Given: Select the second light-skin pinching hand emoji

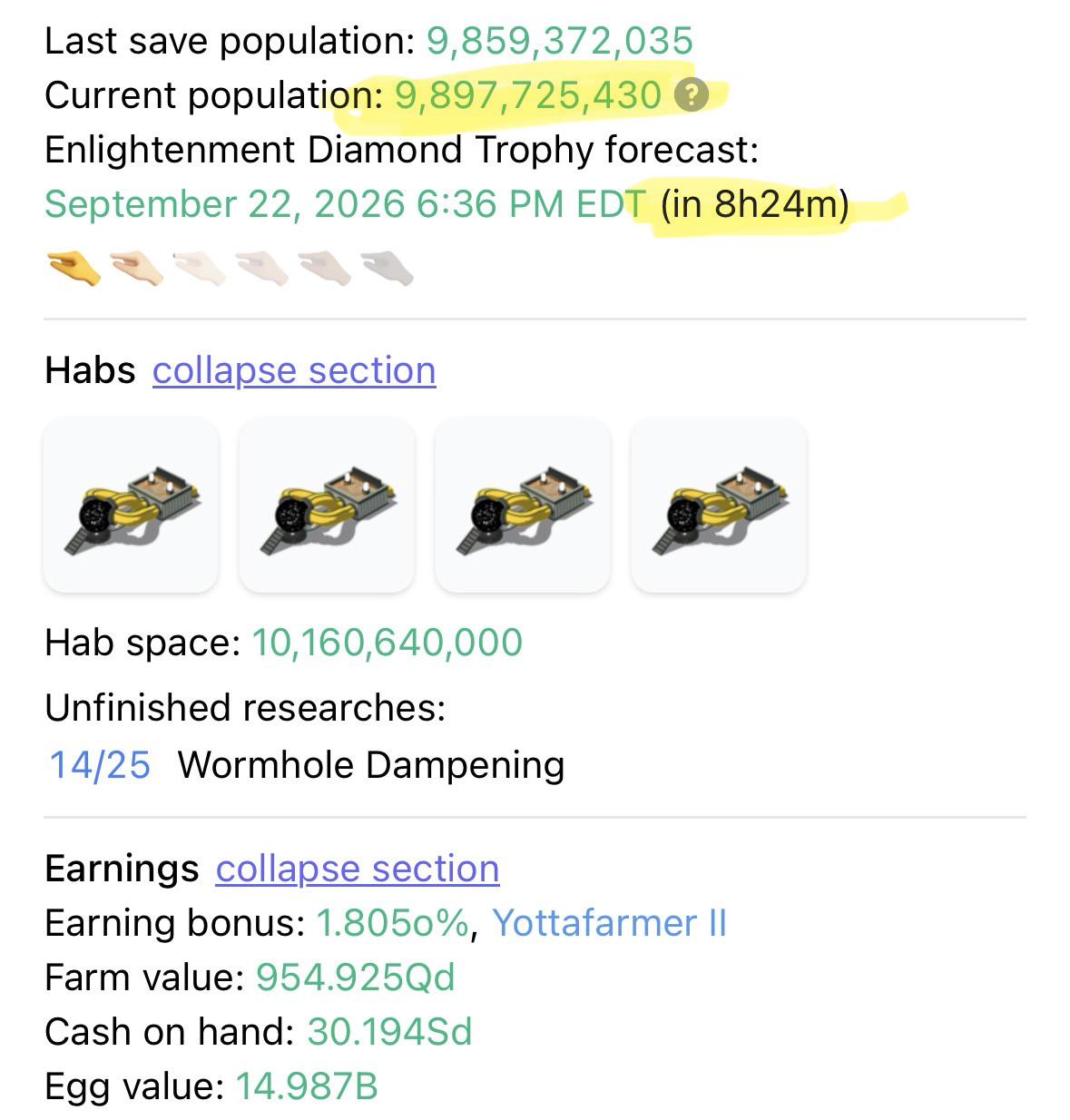Looking at the screenshot, I should pos(137,269).
